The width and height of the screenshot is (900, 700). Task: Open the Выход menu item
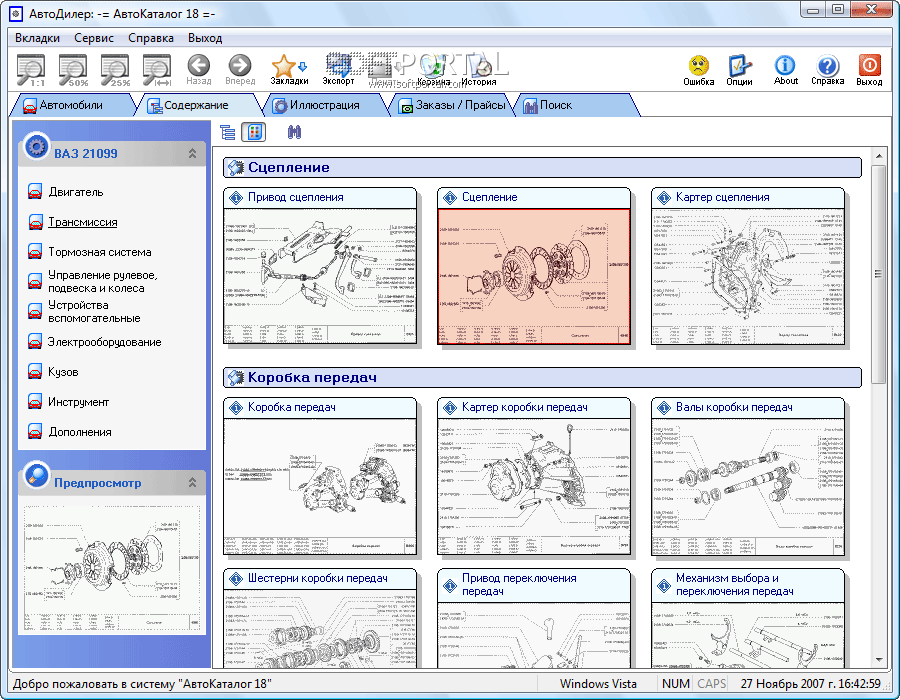[205, 38]
